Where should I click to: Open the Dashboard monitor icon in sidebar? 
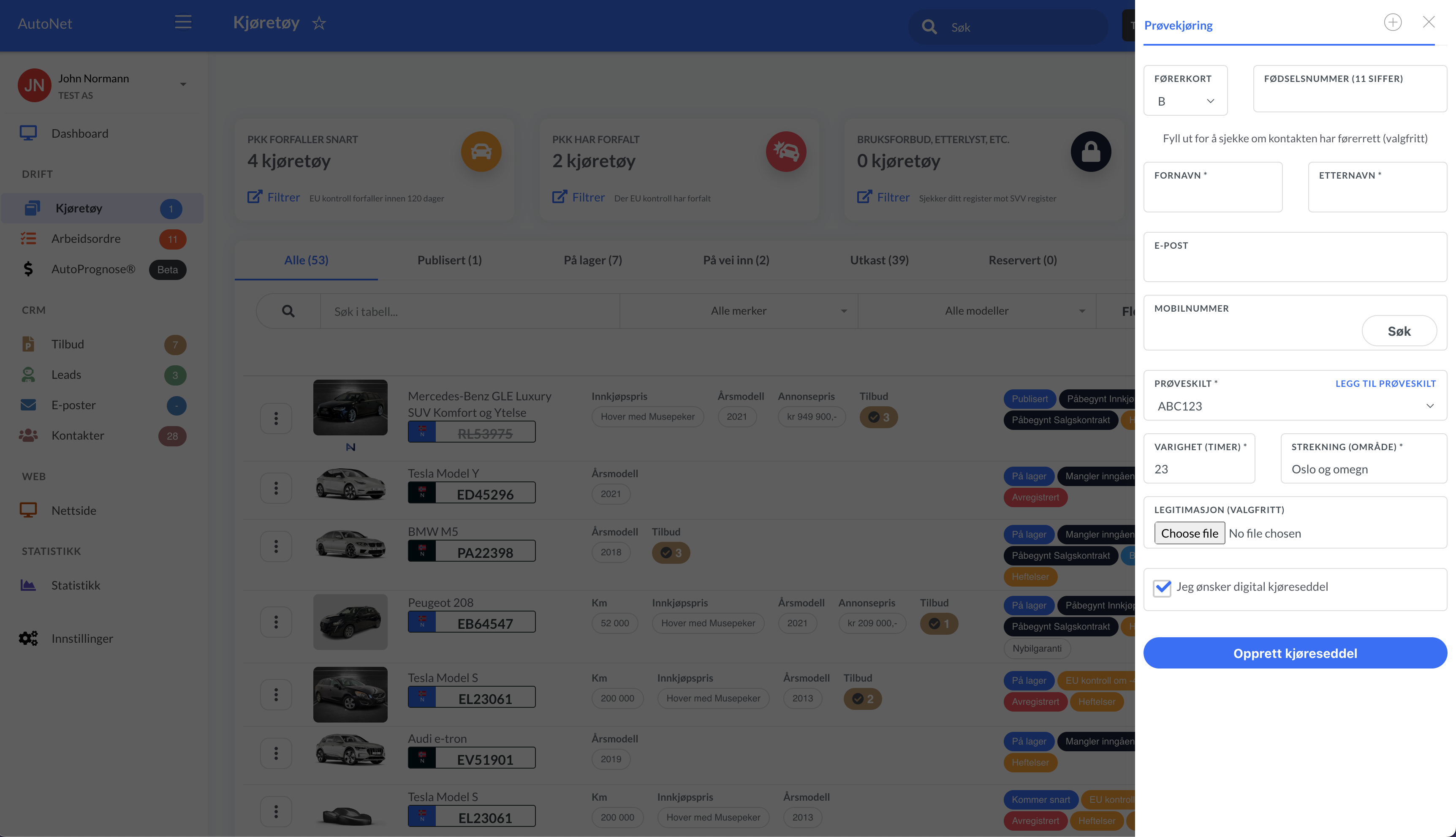(x=28, y=133)
